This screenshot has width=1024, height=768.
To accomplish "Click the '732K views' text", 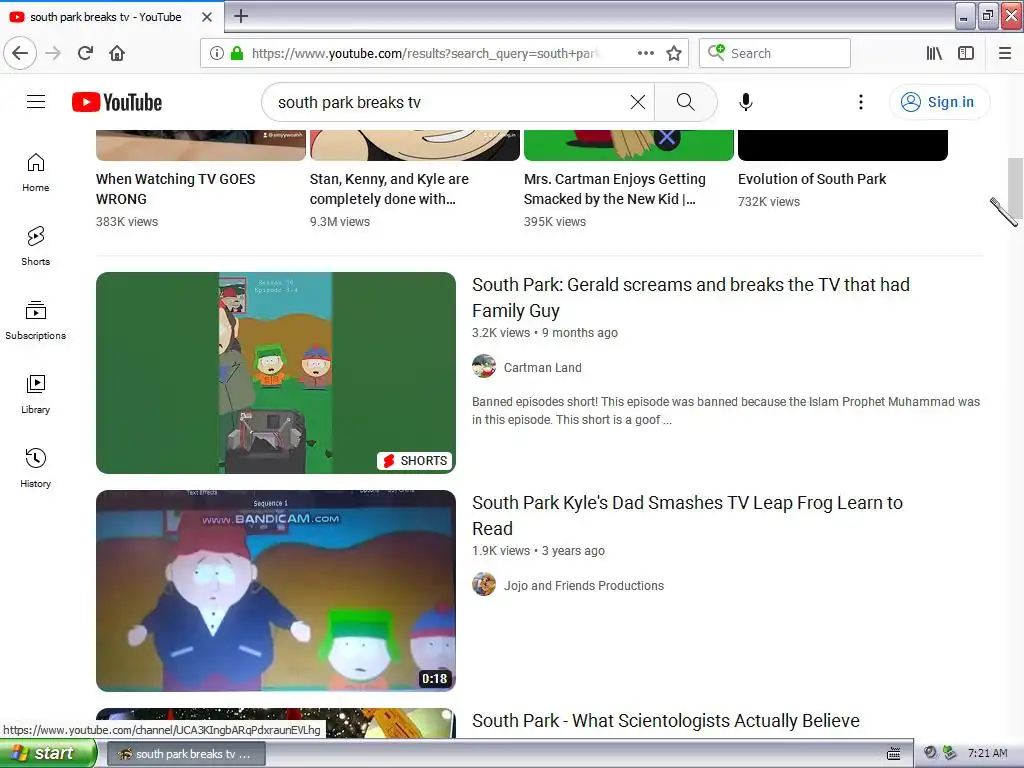I will click(x=769, y=202).
